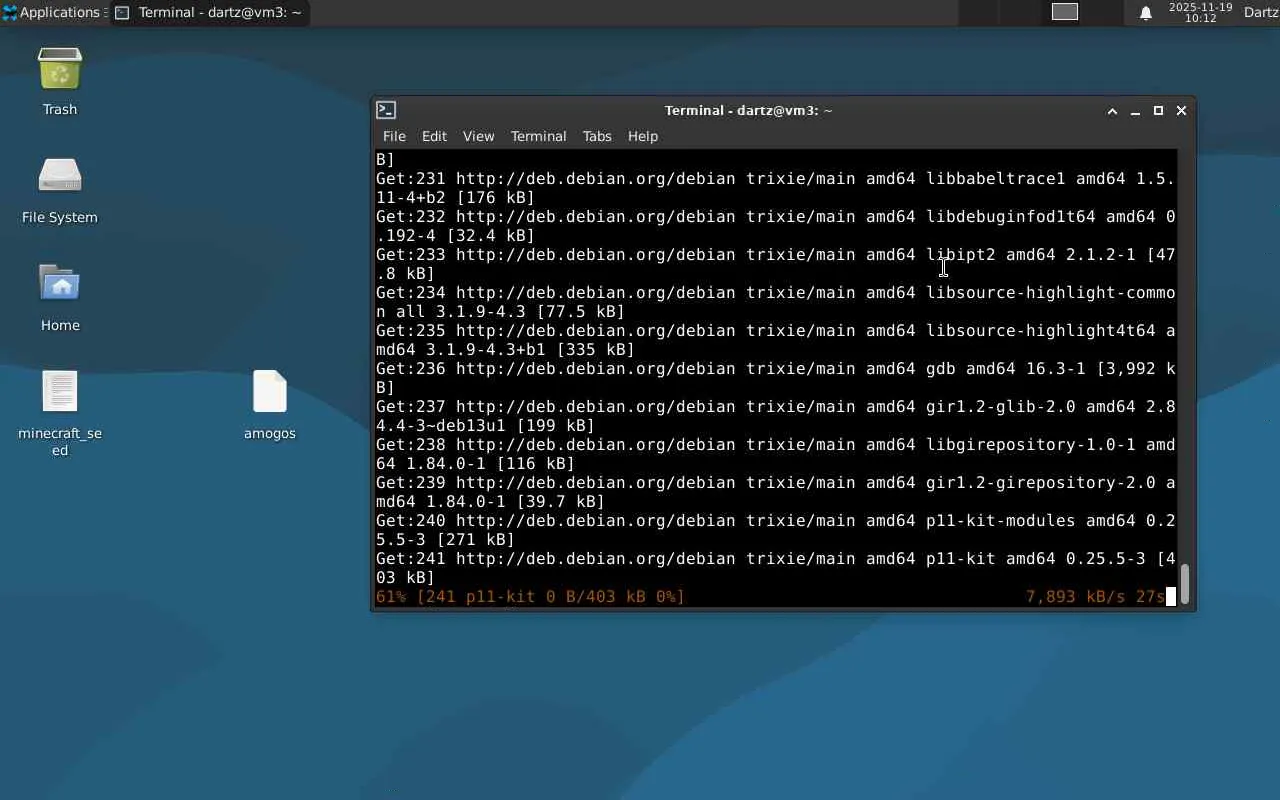Open the notification bell in top panel
Screen dimensions: 1280x800
tap(1146, 12)
